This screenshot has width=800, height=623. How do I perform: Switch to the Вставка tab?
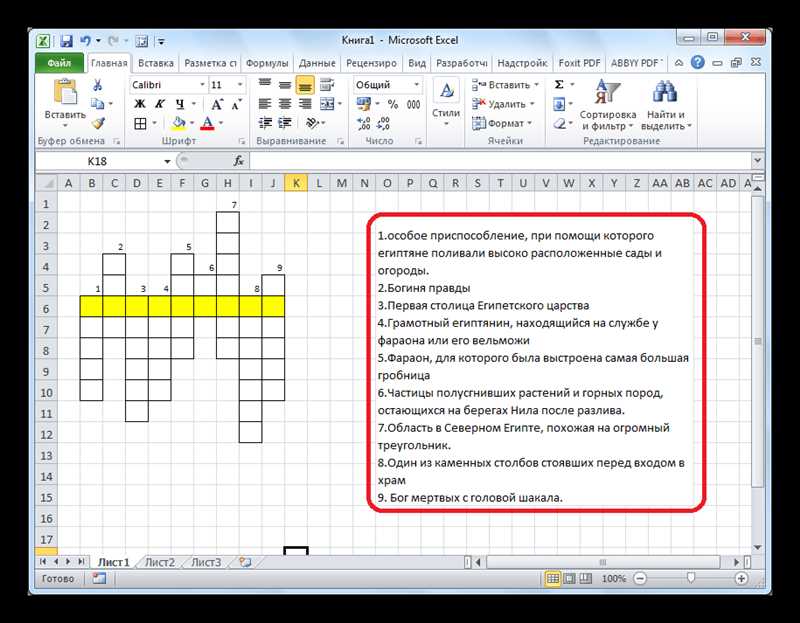(156, 63)
